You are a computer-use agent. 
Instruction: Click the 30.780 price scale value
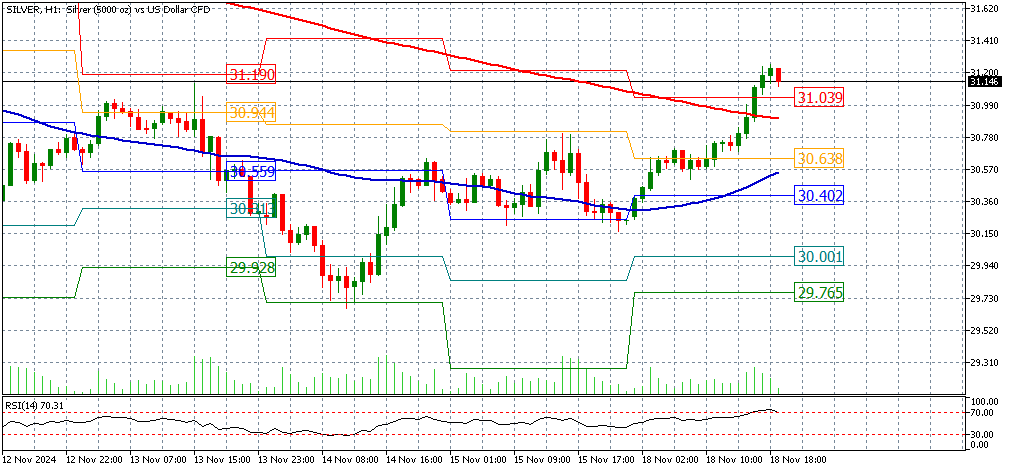tap(984, 137)
